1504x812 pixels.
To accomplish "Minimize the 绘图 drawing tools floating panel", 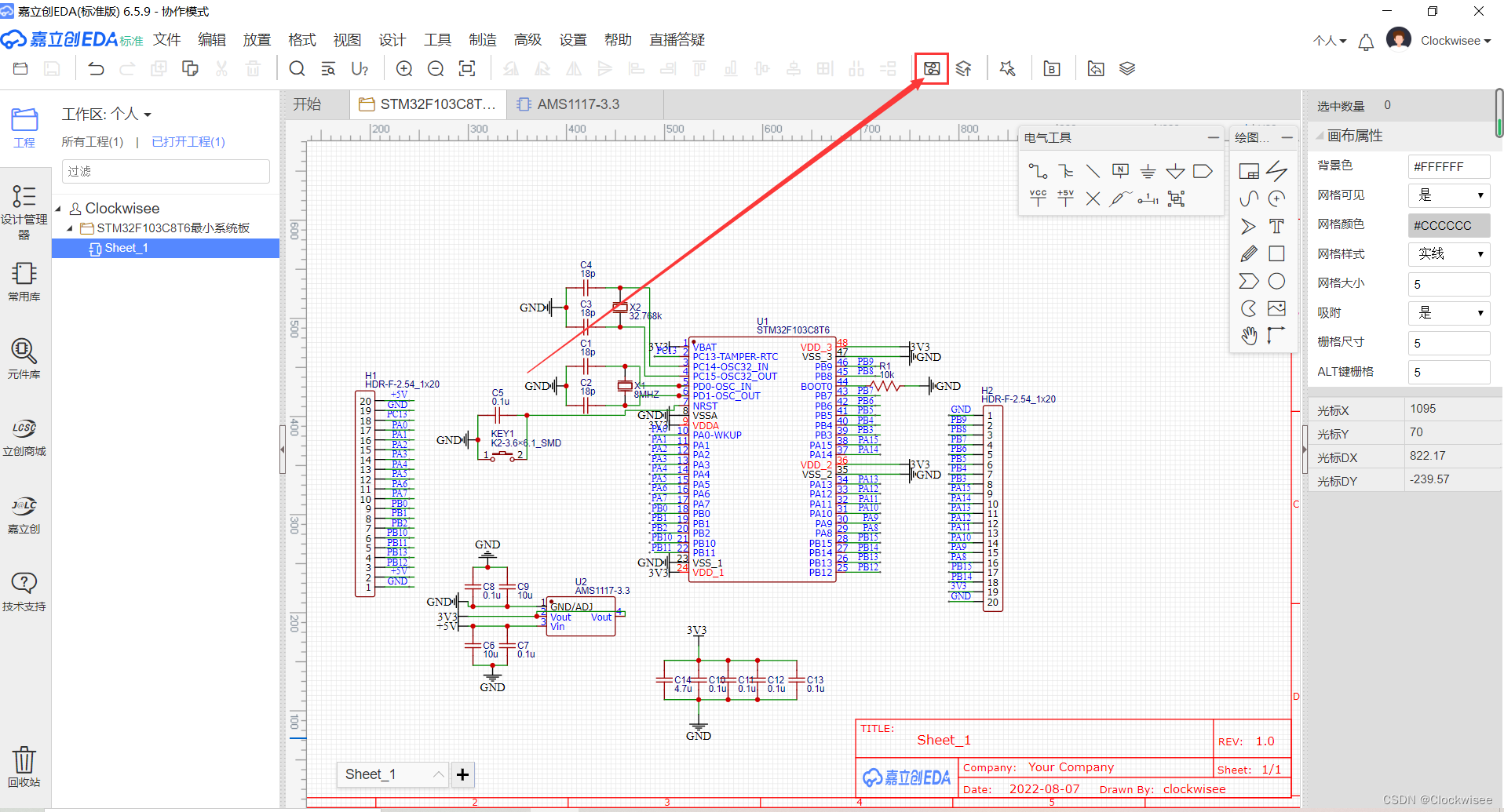I will pyautogui.click(x=1287, y=137).
